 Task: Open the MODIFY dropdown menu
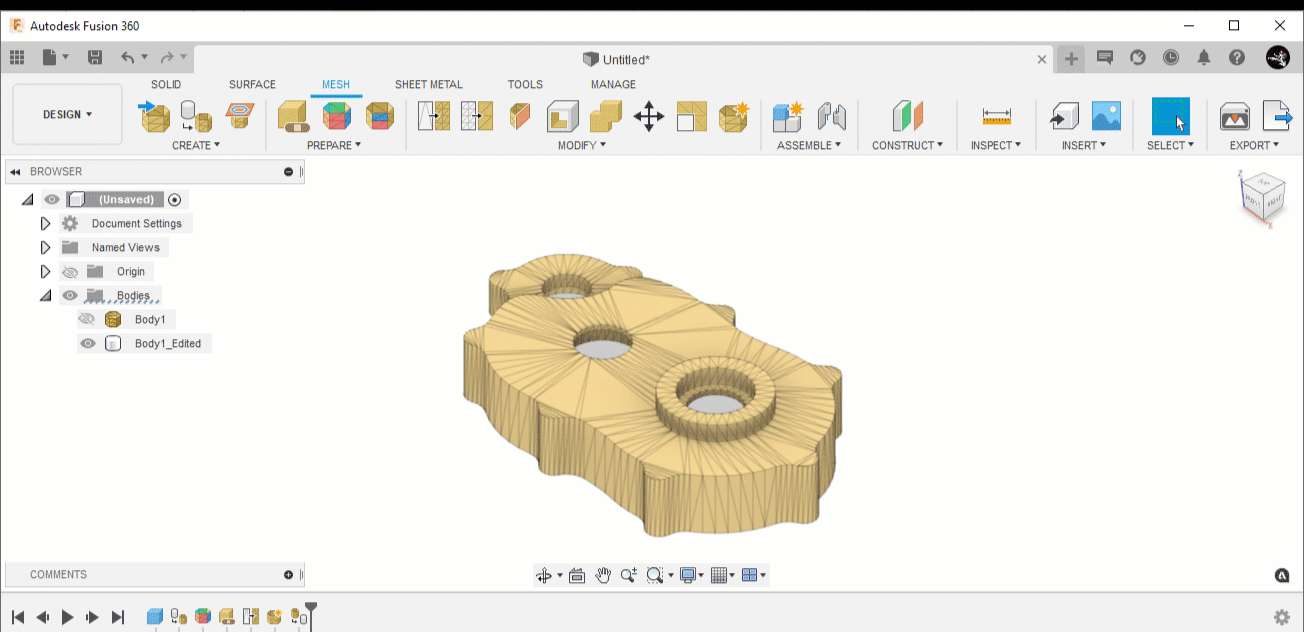click(x=582, y=146)
